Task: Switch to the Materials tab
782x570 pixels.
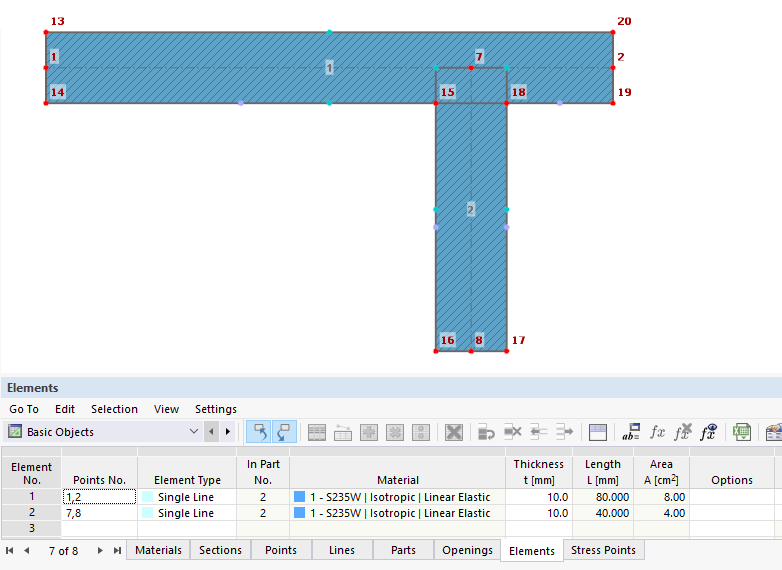Action: [158, 550]
